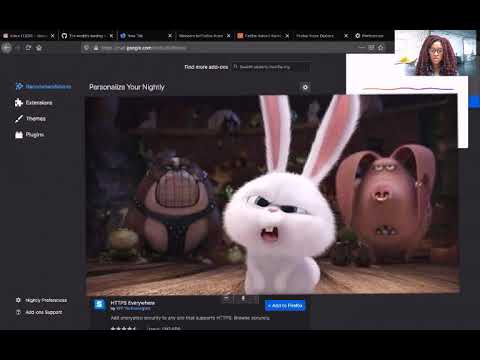Click the Nightly Preferences gear icon
The image size is (480, 360).
point(18,300)
